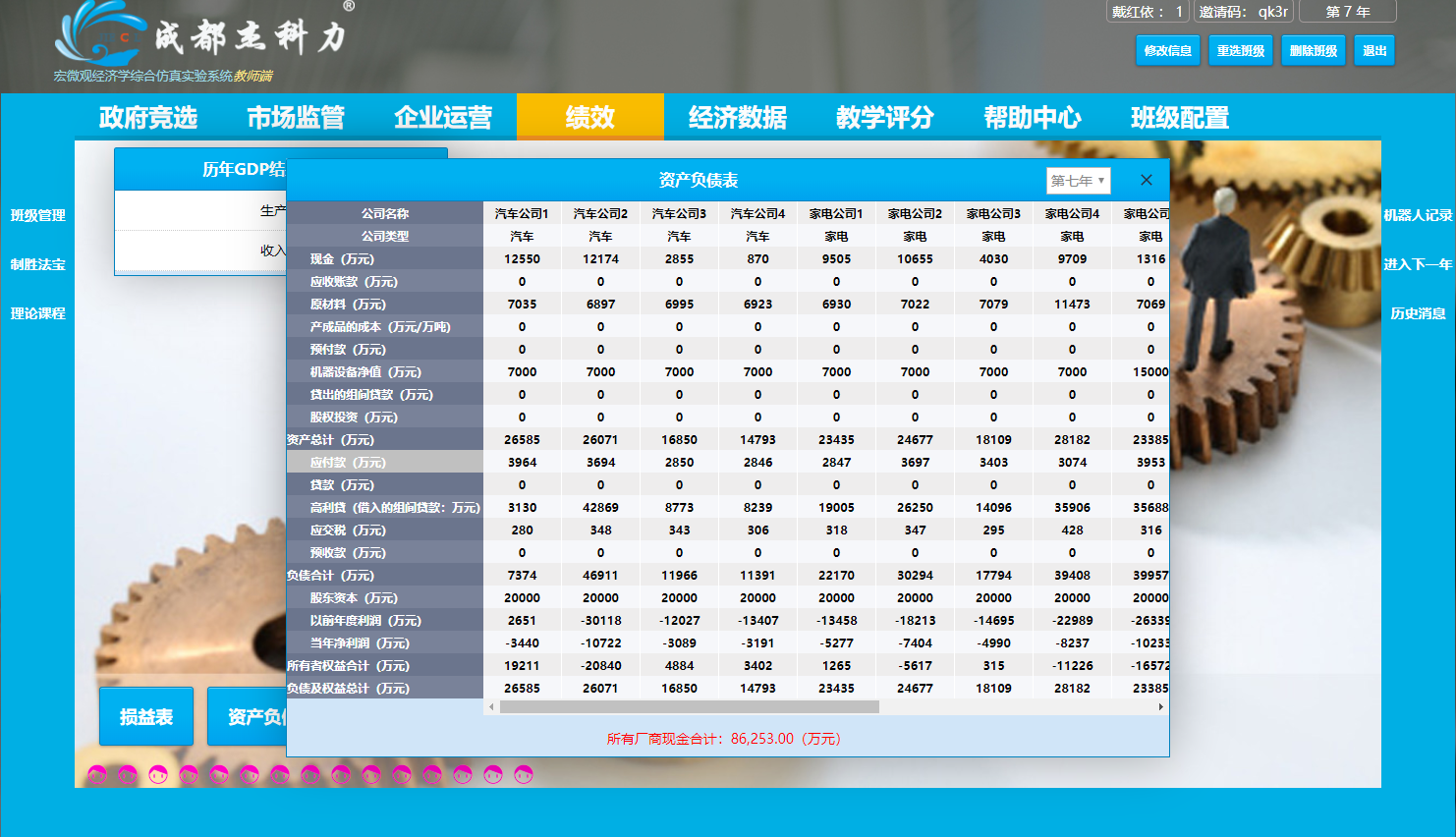The width and height of the screenshot is (1456, 837).
Task: Open the 损益表 report
Action: click(x=146, y=717)
